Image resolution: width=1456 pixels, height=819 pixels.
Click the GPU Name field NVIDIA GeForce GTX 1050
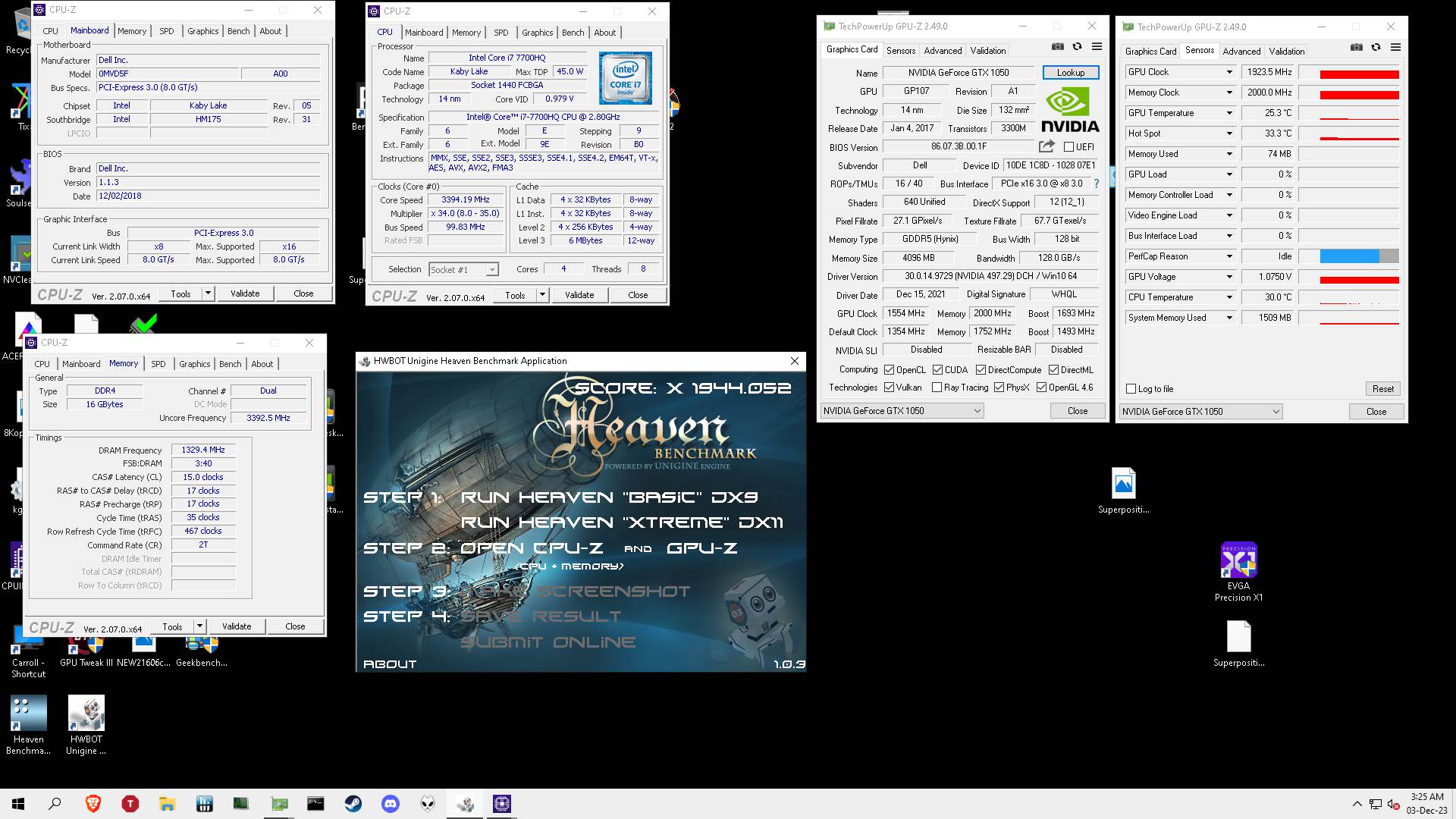click(x=959, y=73)
